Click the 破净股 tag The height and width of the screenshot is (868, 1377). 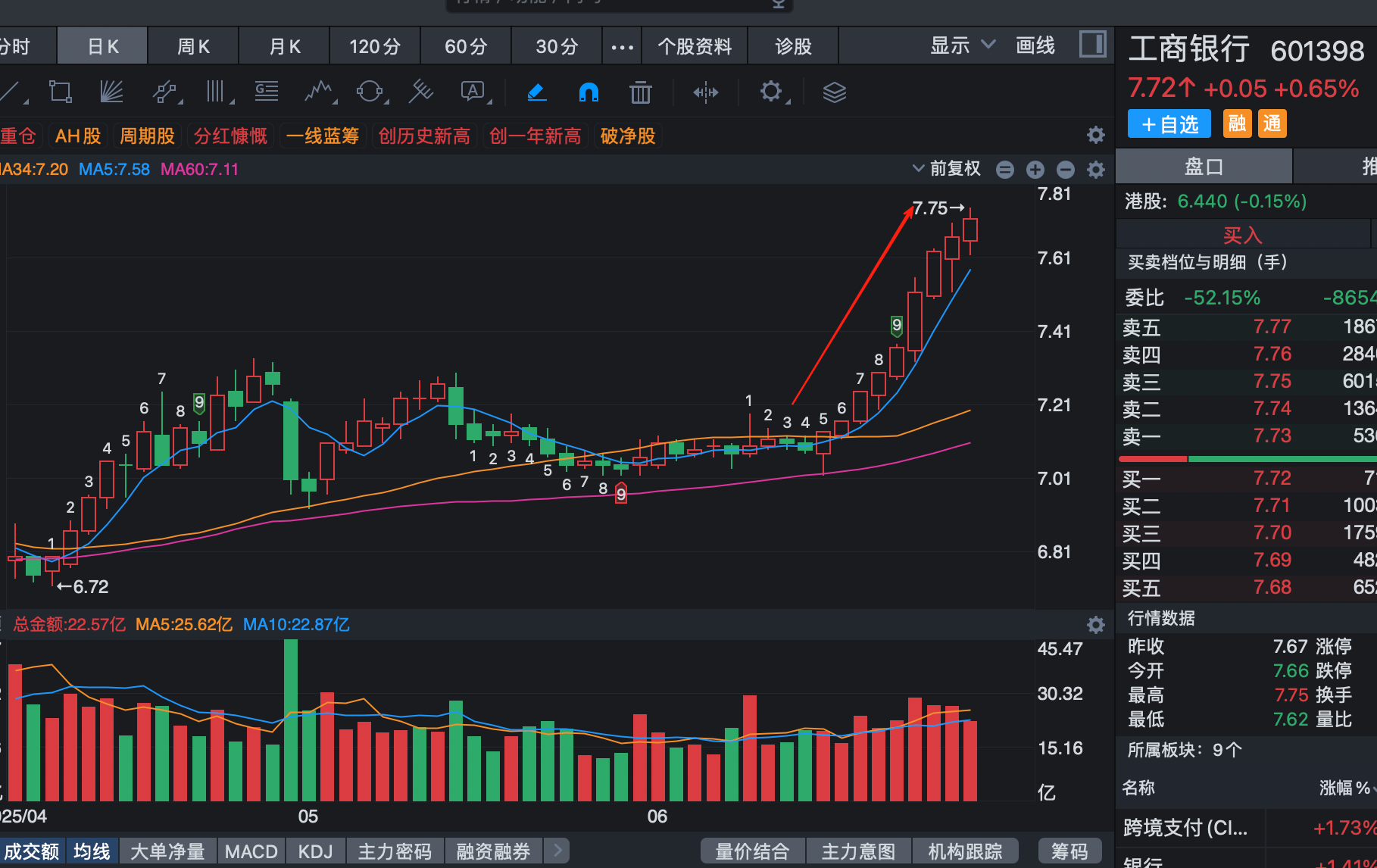tap(628, 136)
